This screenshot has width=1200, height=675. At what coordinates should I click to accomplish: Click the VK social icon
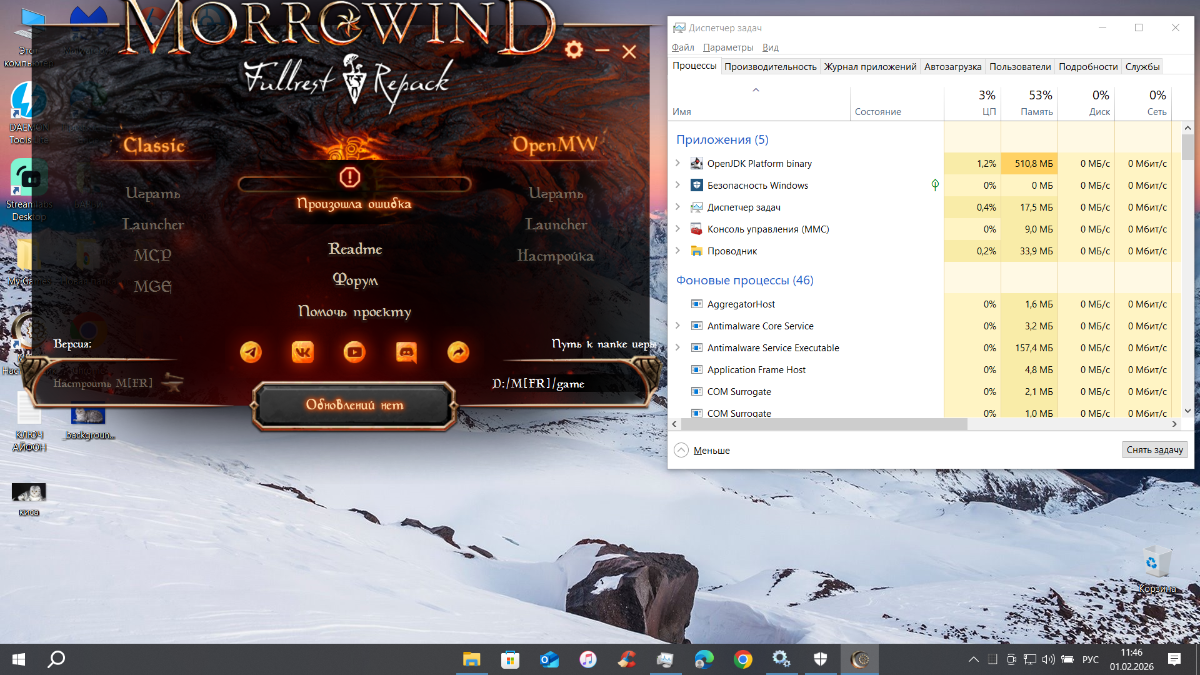click(x=303, y=352)
